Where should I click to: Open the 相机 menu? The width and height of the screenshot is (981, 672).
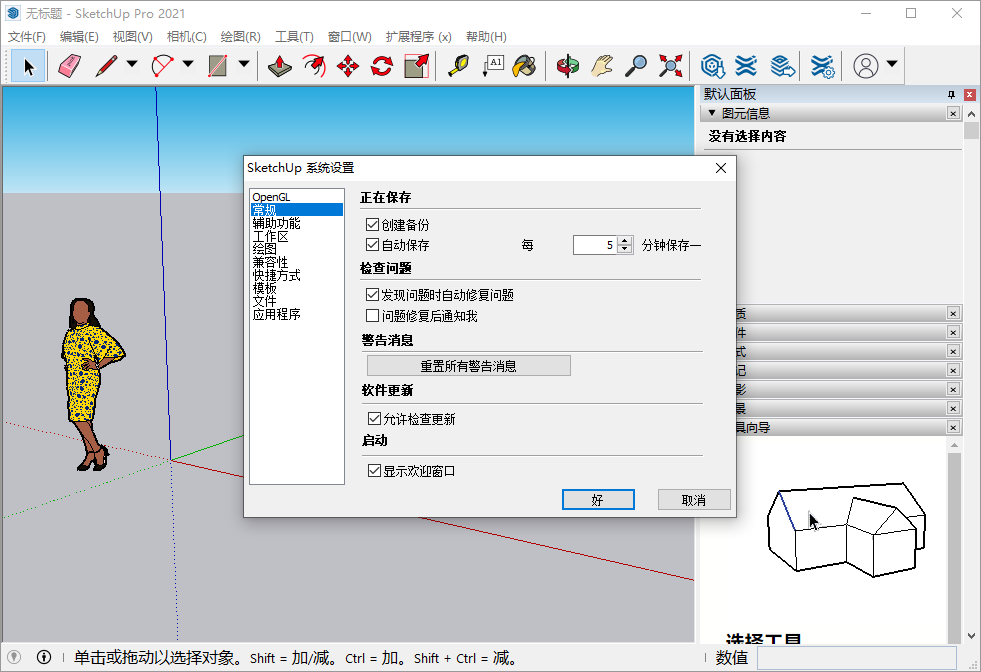tap(185, 36)
